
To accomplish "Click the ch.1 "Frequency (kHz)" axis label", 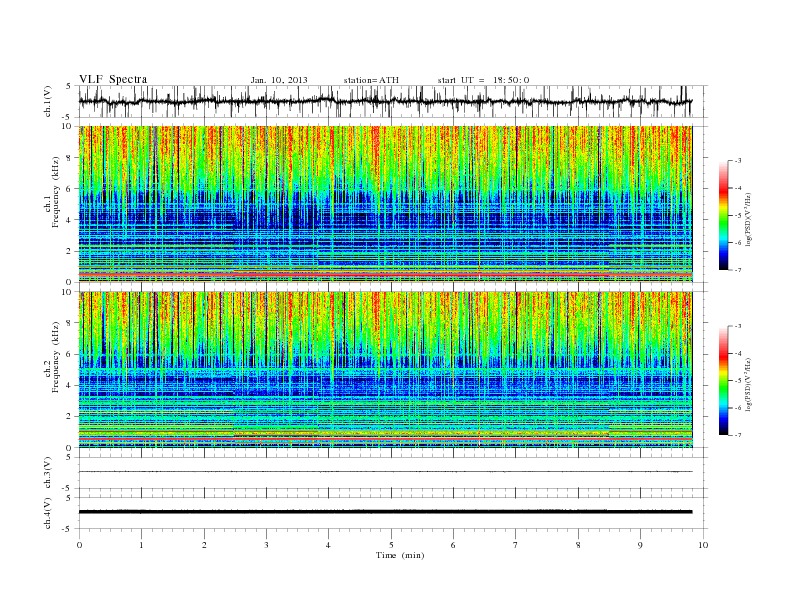I will (x=56, y=192).
